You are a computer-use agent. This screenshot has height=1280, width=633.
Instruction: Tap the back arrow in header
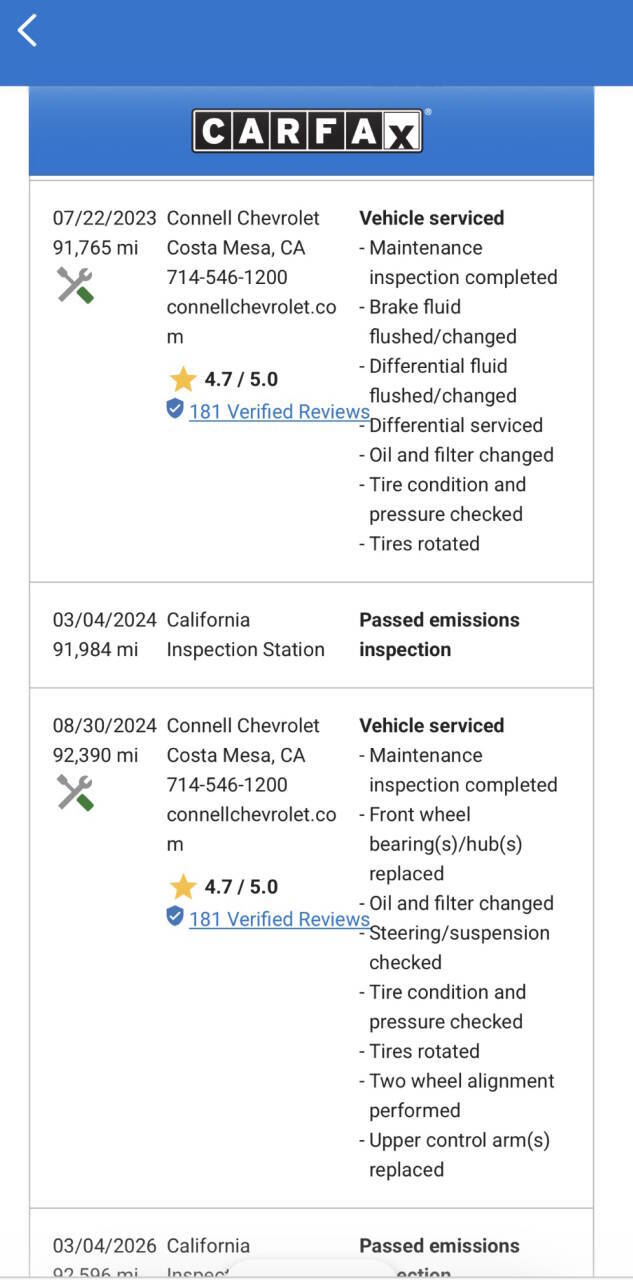[28, 30]
